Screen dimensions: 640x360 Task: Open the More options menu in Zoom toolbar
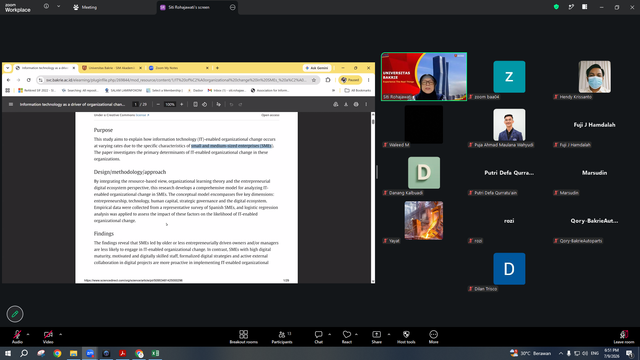pos(433,337)
